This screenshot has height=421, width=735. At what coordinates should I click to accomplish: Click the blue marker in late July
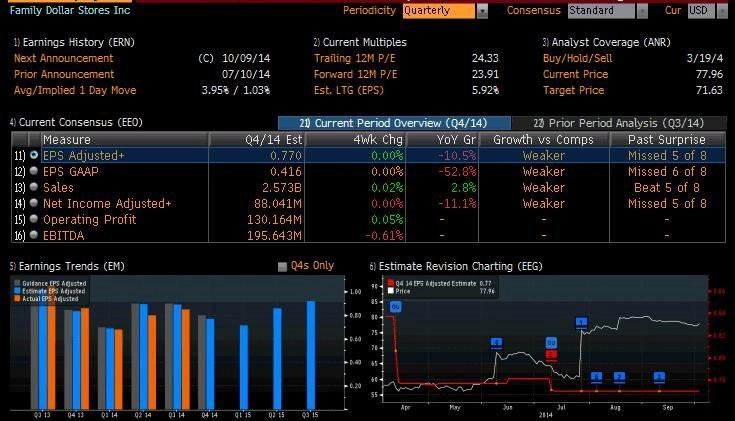point(596,377)
